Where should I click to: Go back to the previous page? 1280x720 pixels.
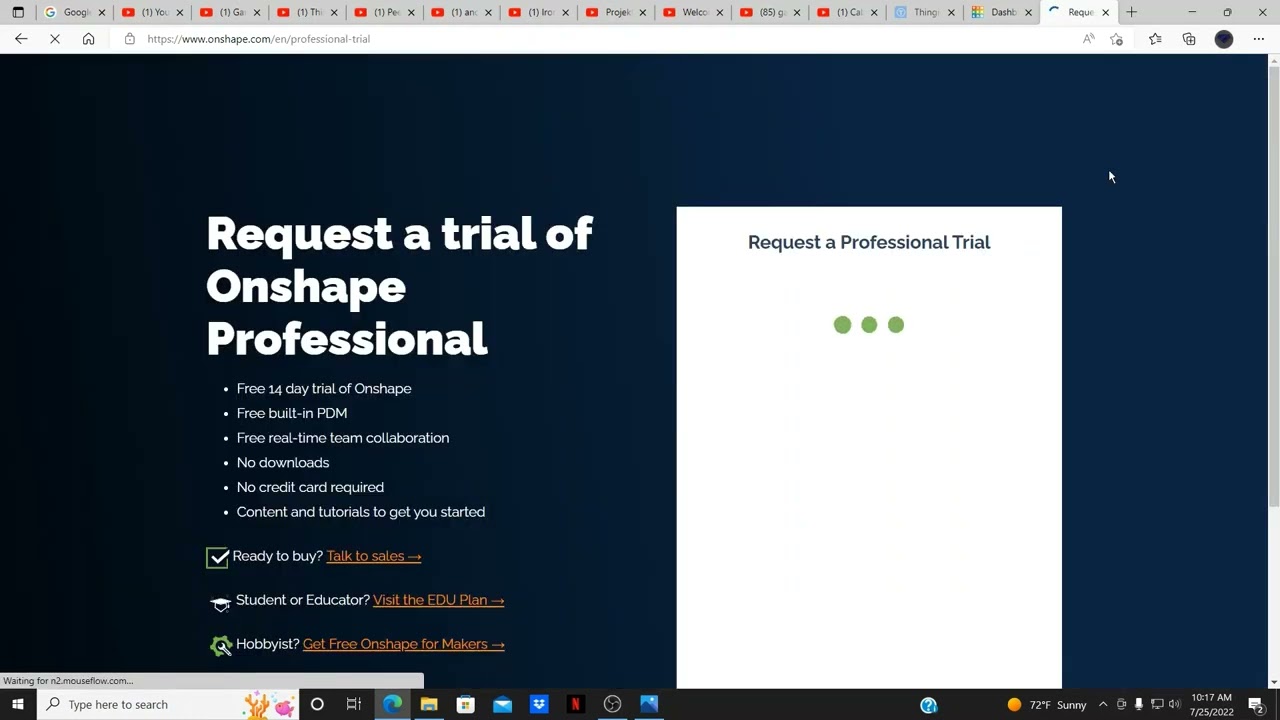(x=21, y=39)
